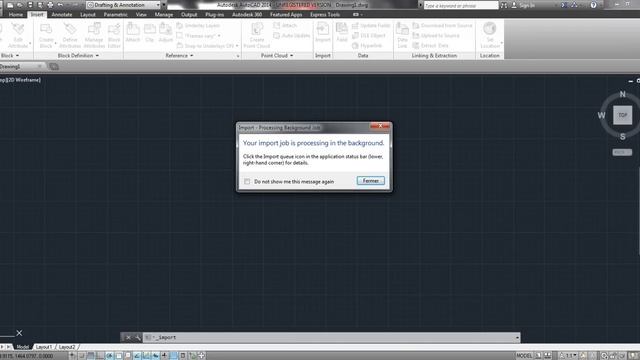Viewport: 640px width, 360px height.
Task: Click the N compass letter on ViewCube
Action: coord(622,94)
